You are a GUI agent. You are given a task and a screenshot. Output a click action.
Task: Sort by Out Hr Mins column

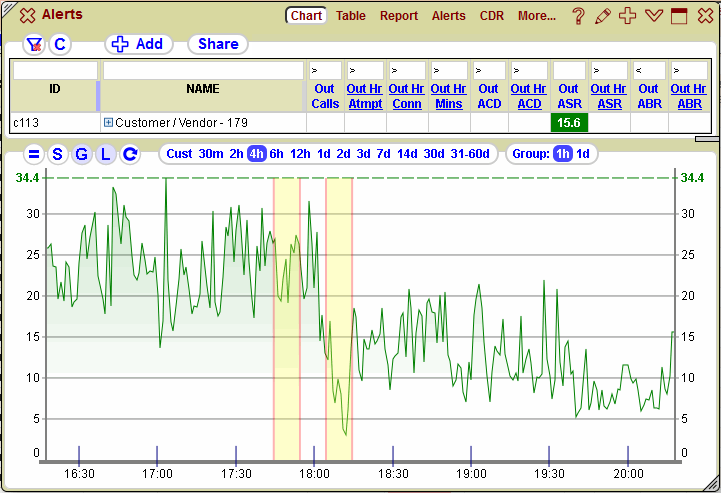[x=449, y=96]
